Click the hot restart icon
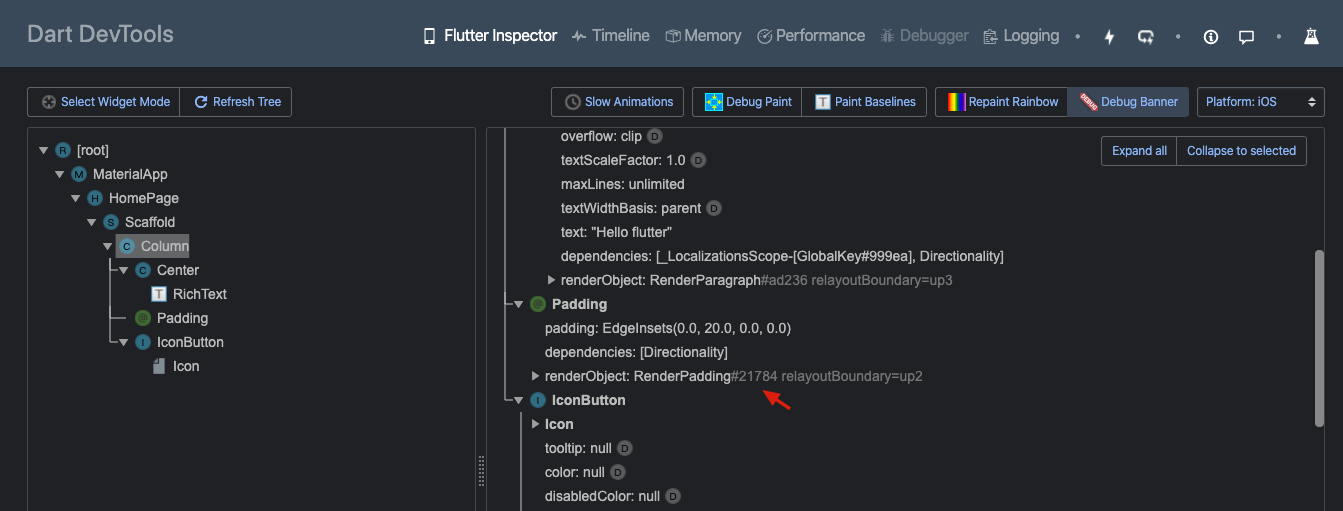 click(x=1145, y=37)
